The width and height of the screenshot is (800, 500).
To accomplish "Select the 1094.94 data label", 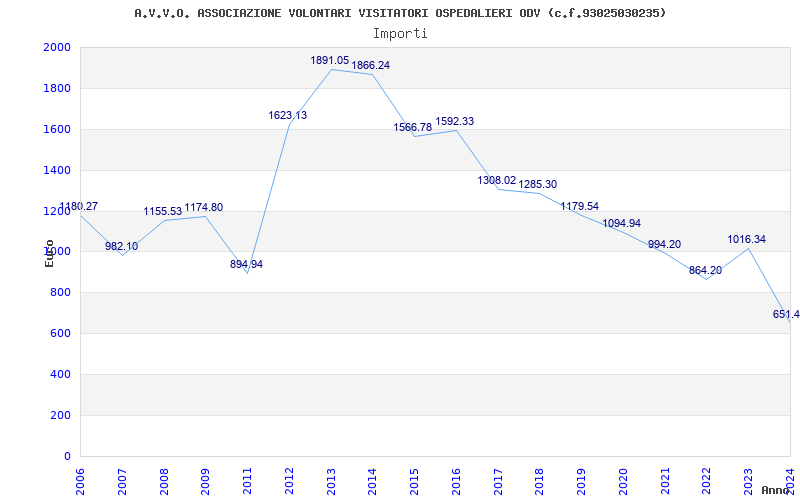I will [x=621, y=223].
